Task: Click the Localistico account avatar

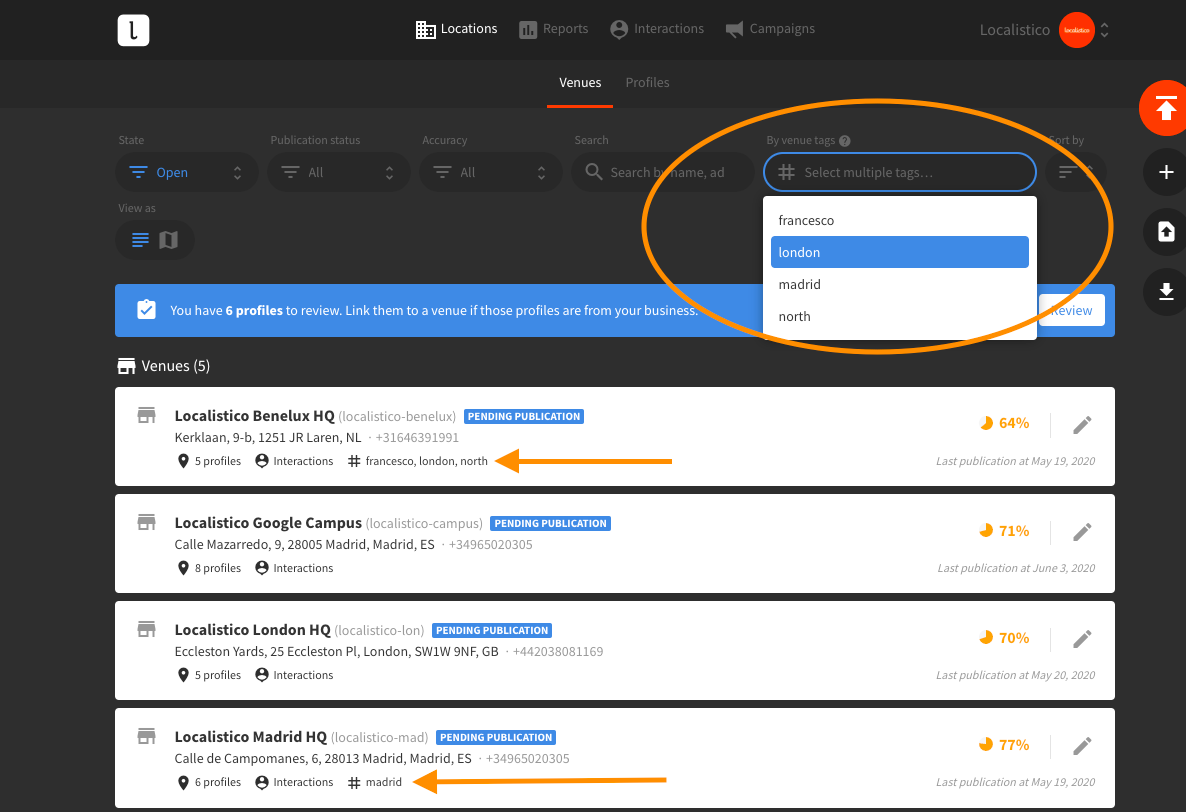Action: (1076, 30)
